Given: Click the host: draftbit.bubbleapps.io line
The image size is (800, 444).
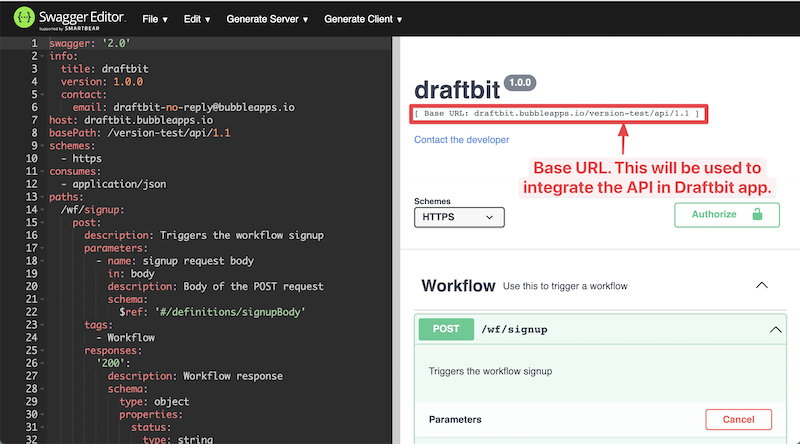Looking at the screenshot, I should pos(131,120).
